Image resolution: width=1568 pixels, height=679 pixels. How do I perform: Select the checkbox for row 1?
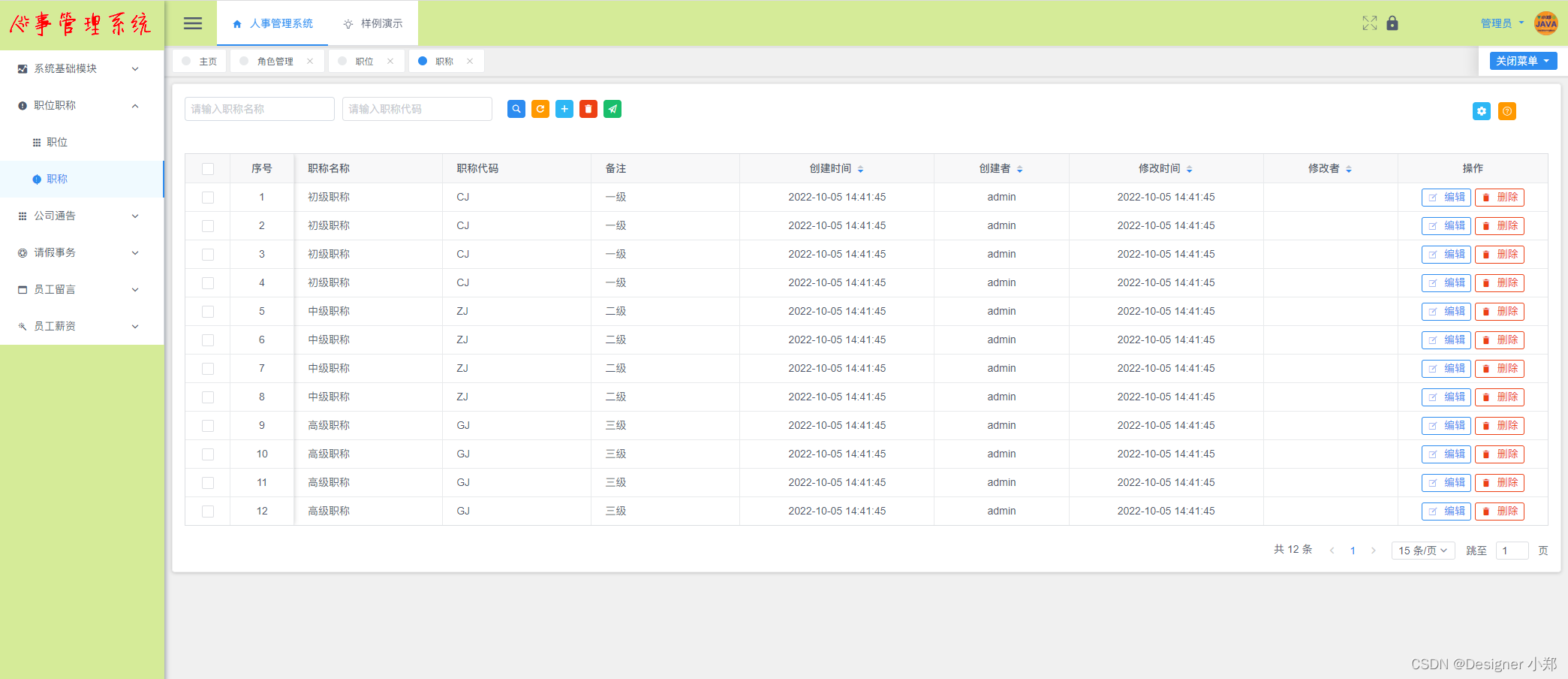coord(208,198)
